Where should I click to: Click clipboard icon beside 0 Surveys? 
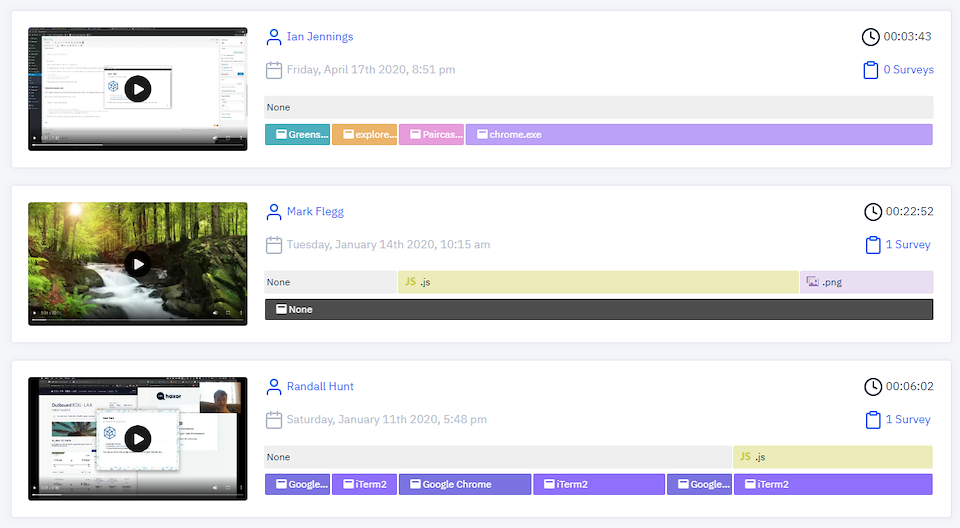[870, 70]
